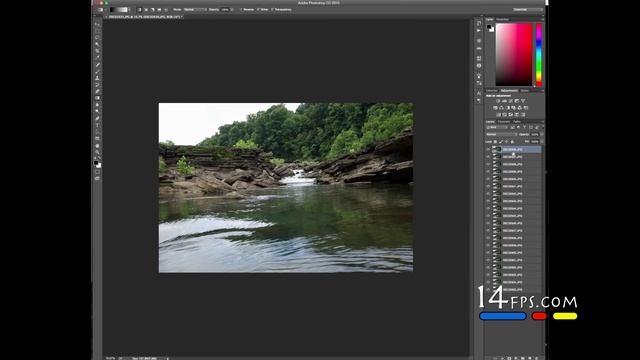640x360 pixels.
Task: Open the layer filter Kind dropdown
Action: [497, 127]
